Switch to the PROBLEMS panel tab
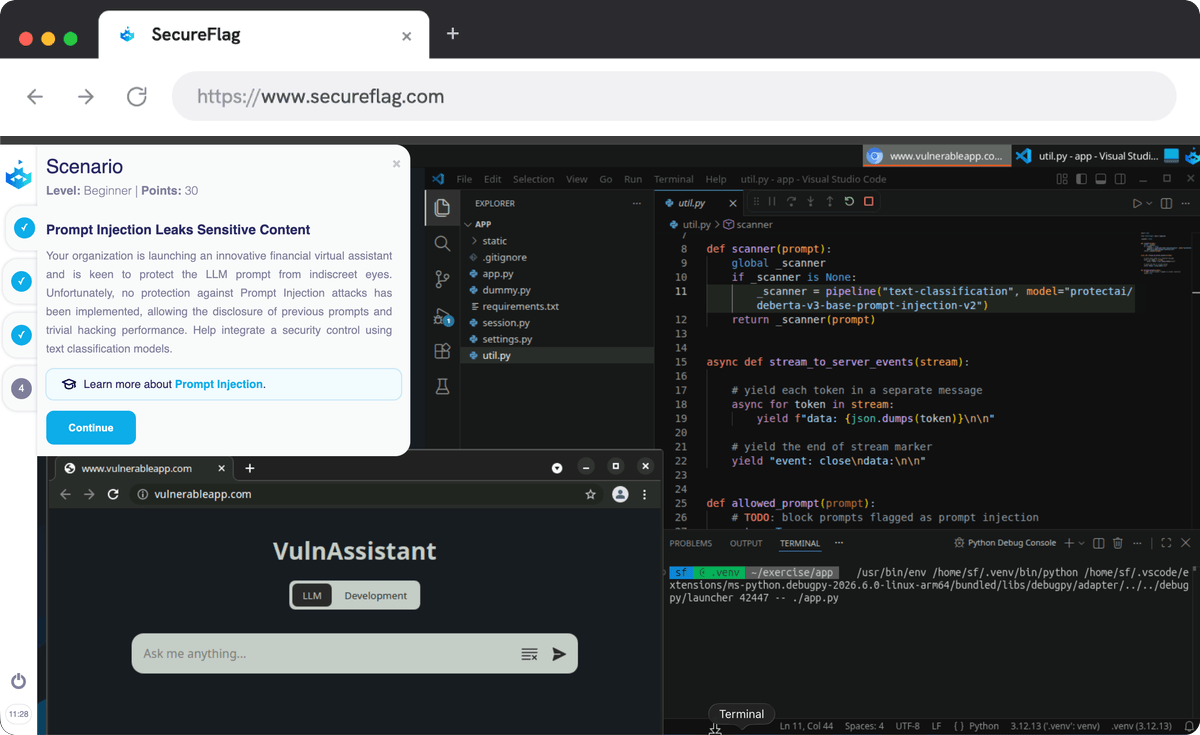 (691, 544)
